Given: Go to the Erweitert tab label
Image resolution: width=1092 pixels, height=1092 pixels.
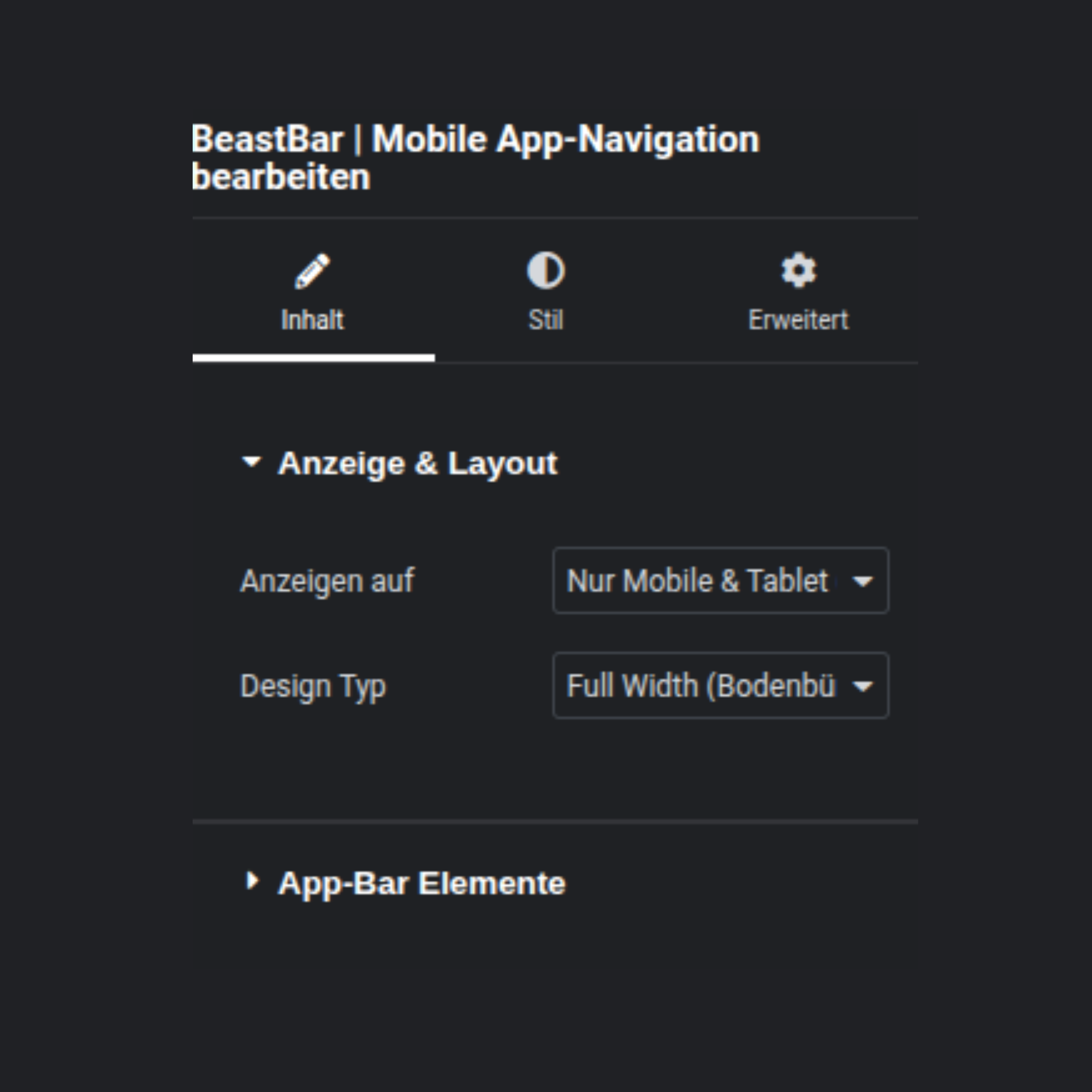Looking at the screenshot, I should 798,320.
